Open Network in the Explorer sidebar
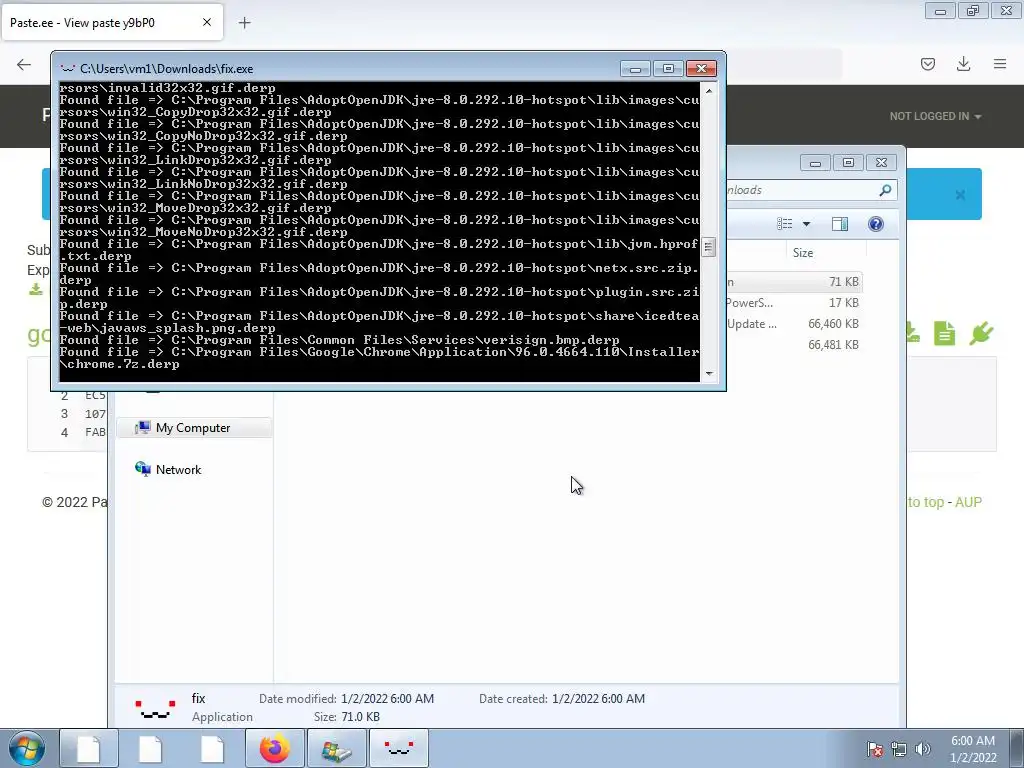The height and width of the screenshot is (768, 1024). (178, 470)
